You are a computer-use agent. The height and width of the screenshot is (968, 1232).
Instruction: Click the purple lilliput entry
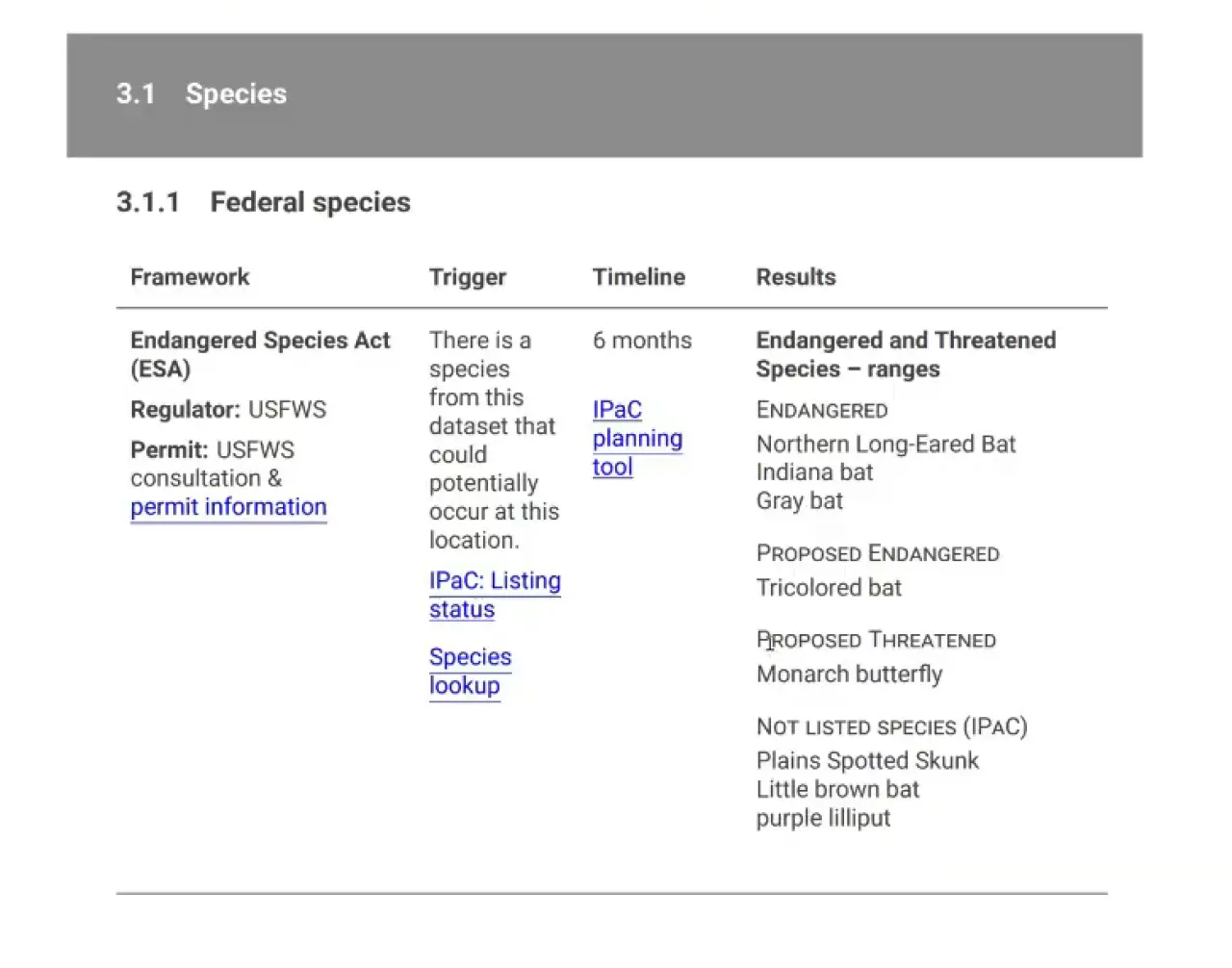(x=823, y=819)
